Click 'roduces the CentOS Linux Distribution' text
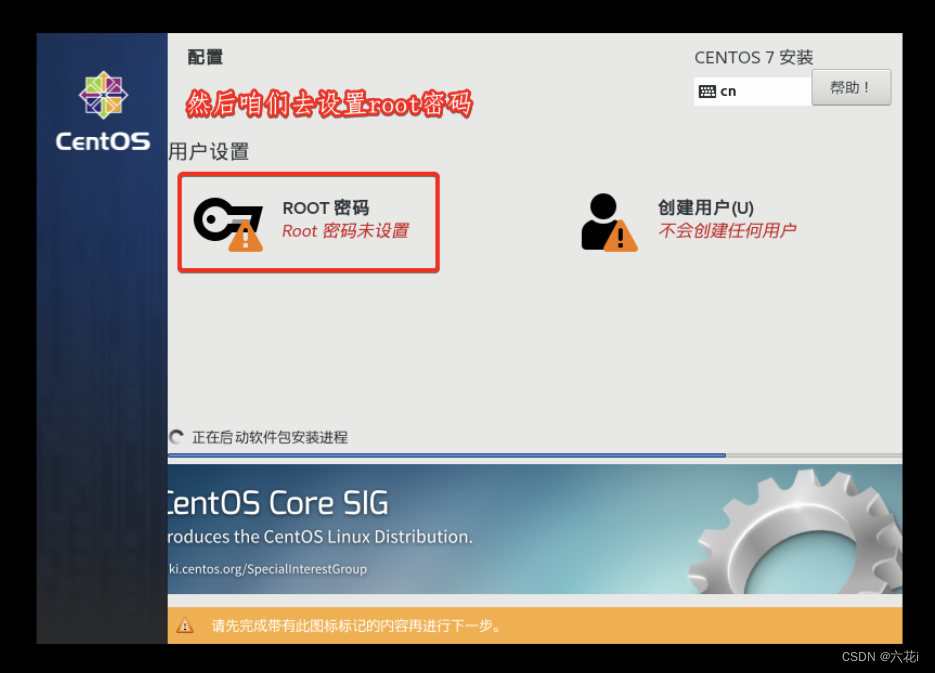Image resolution: width=935 pixels, height=673 pixels. [320, 536]
